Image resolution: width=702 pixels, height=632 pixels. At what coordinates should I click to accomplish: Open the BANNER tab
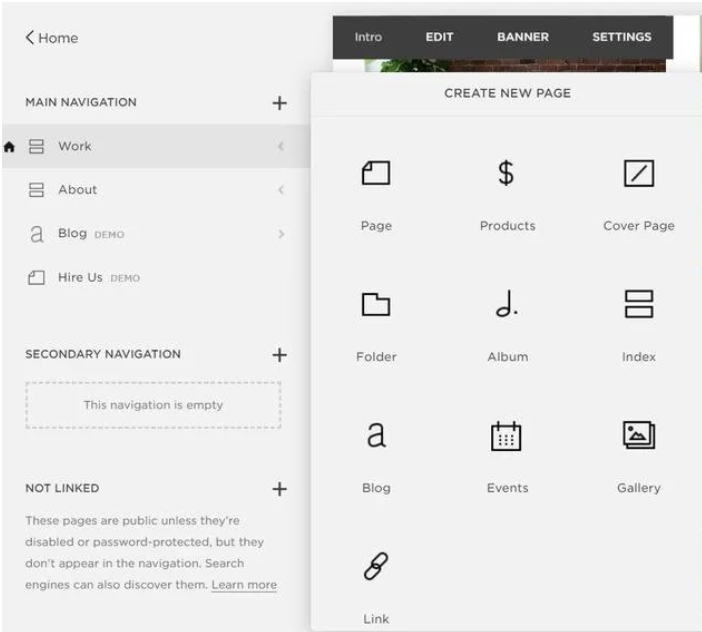point(522,37)
